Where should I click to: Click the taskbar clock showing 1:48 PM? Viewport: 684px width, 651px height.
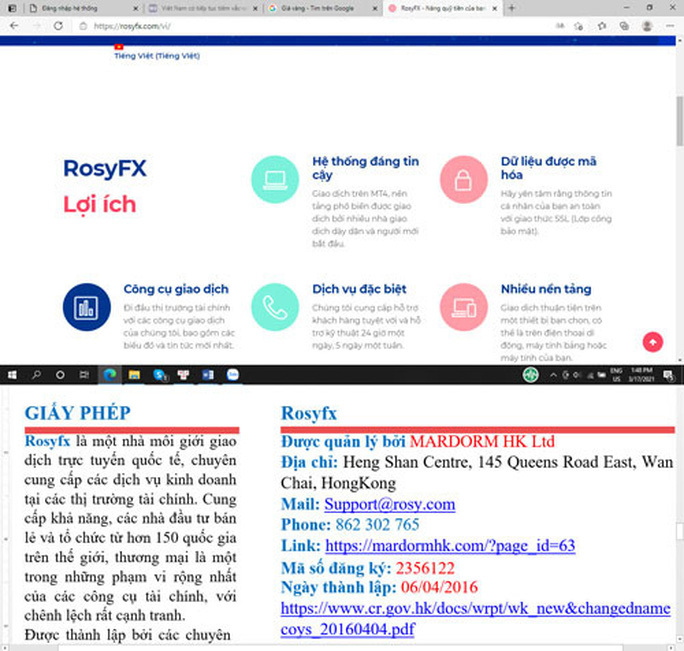pyautogui.click(x=641, y=375)
